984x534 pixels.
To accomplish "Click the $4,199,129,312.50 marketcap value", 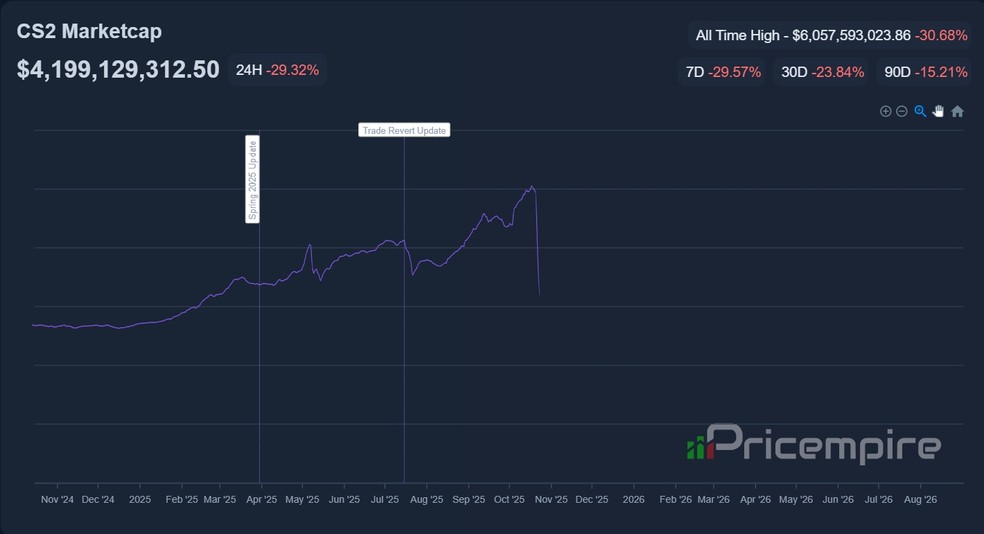I will pyautogui.click(x=118, y=70).
